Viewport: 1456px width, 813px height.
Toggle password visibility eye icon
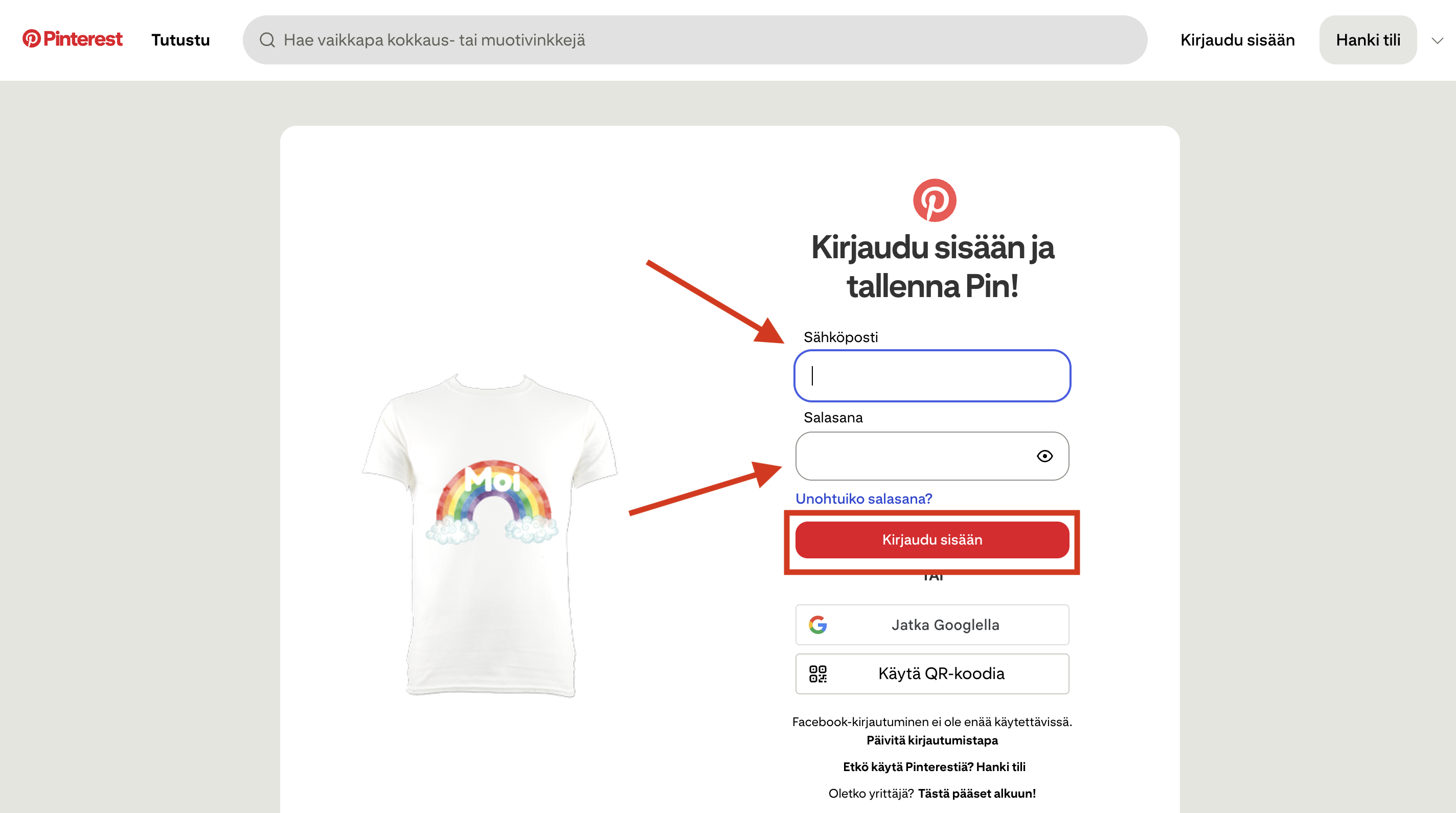[x=1044, y=456]
